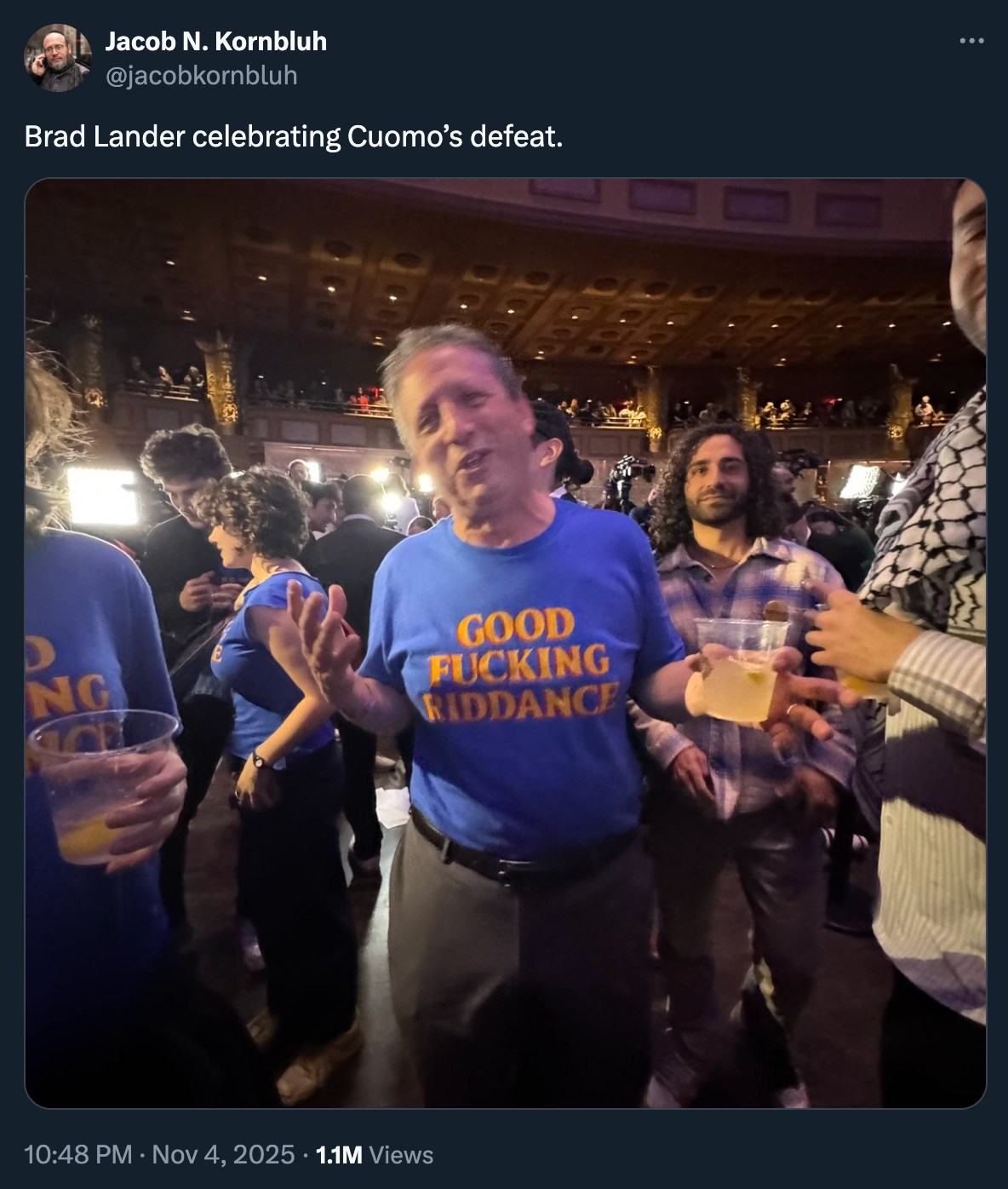Open the attached photo in full view
Screen dimensions: 1008x1189
506,643
